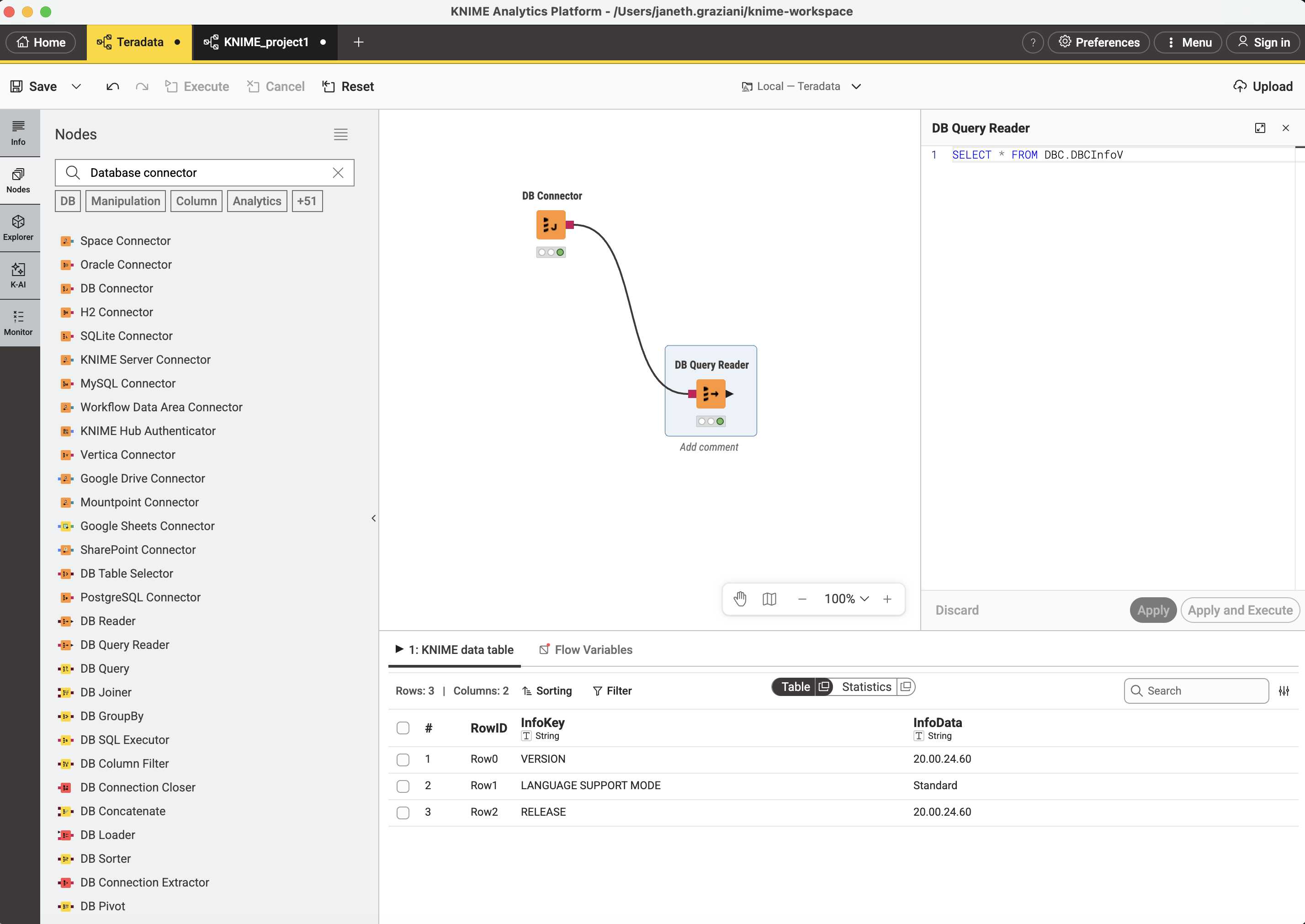Activate the pan mode hand icon
This screenshot has height=924, width=1305.
(740, 599)
